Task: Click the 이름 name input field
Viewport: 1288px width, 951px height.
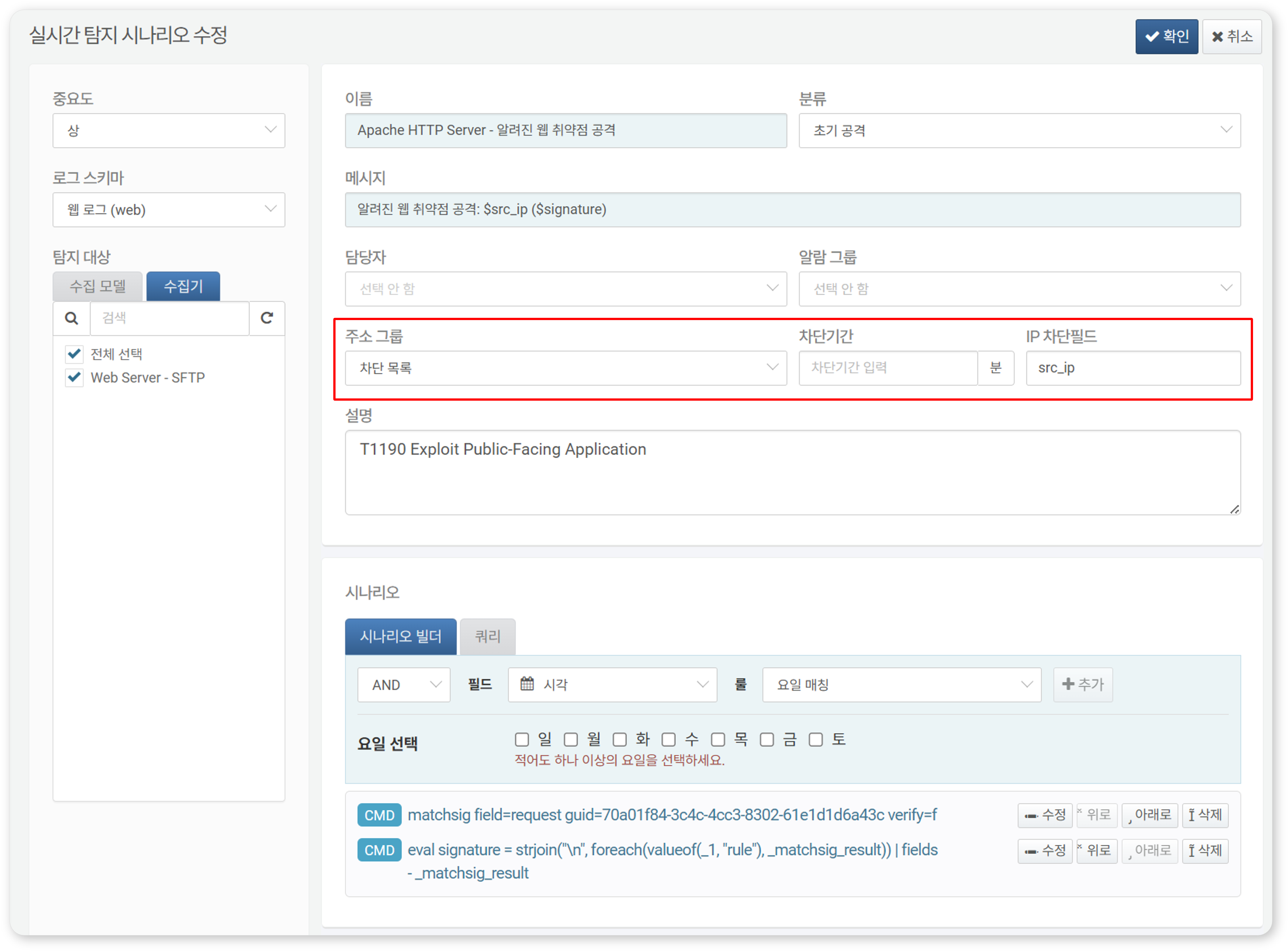Action: 566,131
